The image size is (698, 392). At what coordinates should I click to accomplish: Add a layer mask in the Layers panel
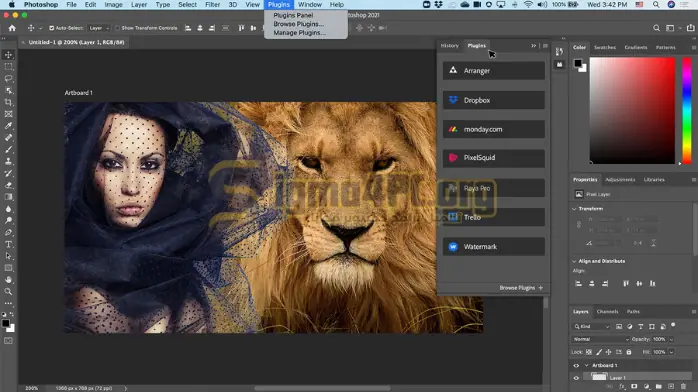(634, 387)
